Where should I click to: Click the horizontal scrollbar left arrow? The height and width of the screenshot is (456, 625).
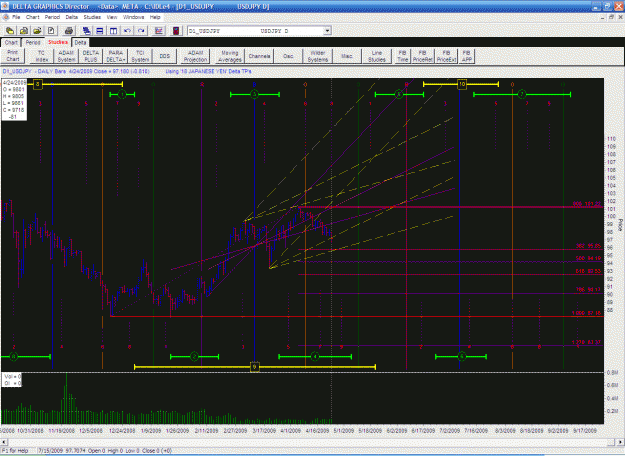[4, 442]
